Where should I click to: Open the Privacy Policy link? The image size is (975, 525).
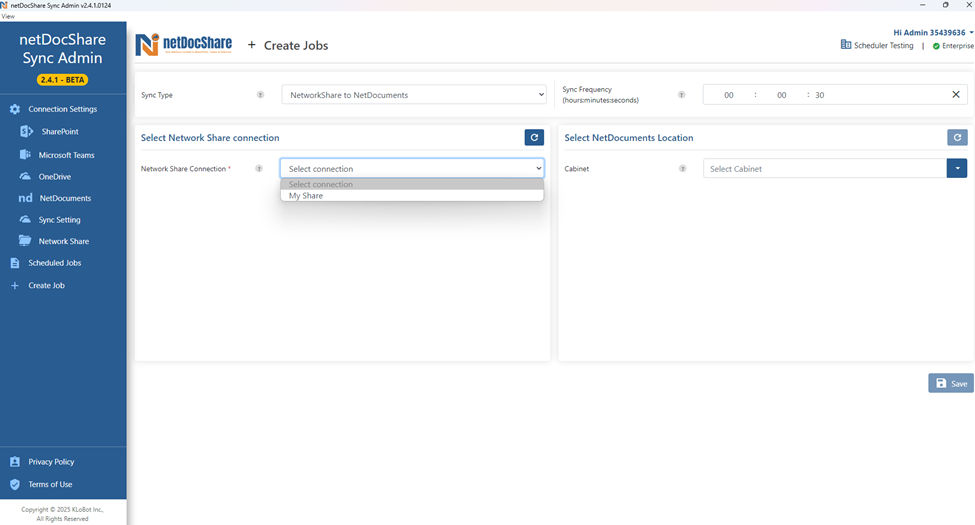point(51,462)
